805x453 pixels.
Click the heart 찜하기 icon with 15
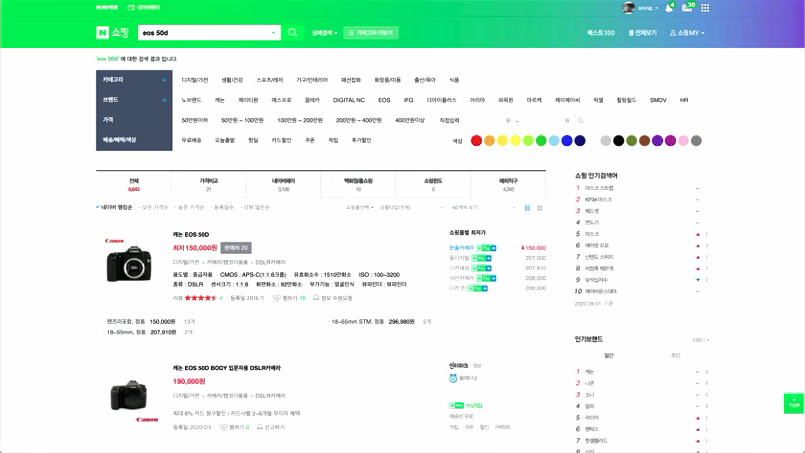[x=277, y=298]
